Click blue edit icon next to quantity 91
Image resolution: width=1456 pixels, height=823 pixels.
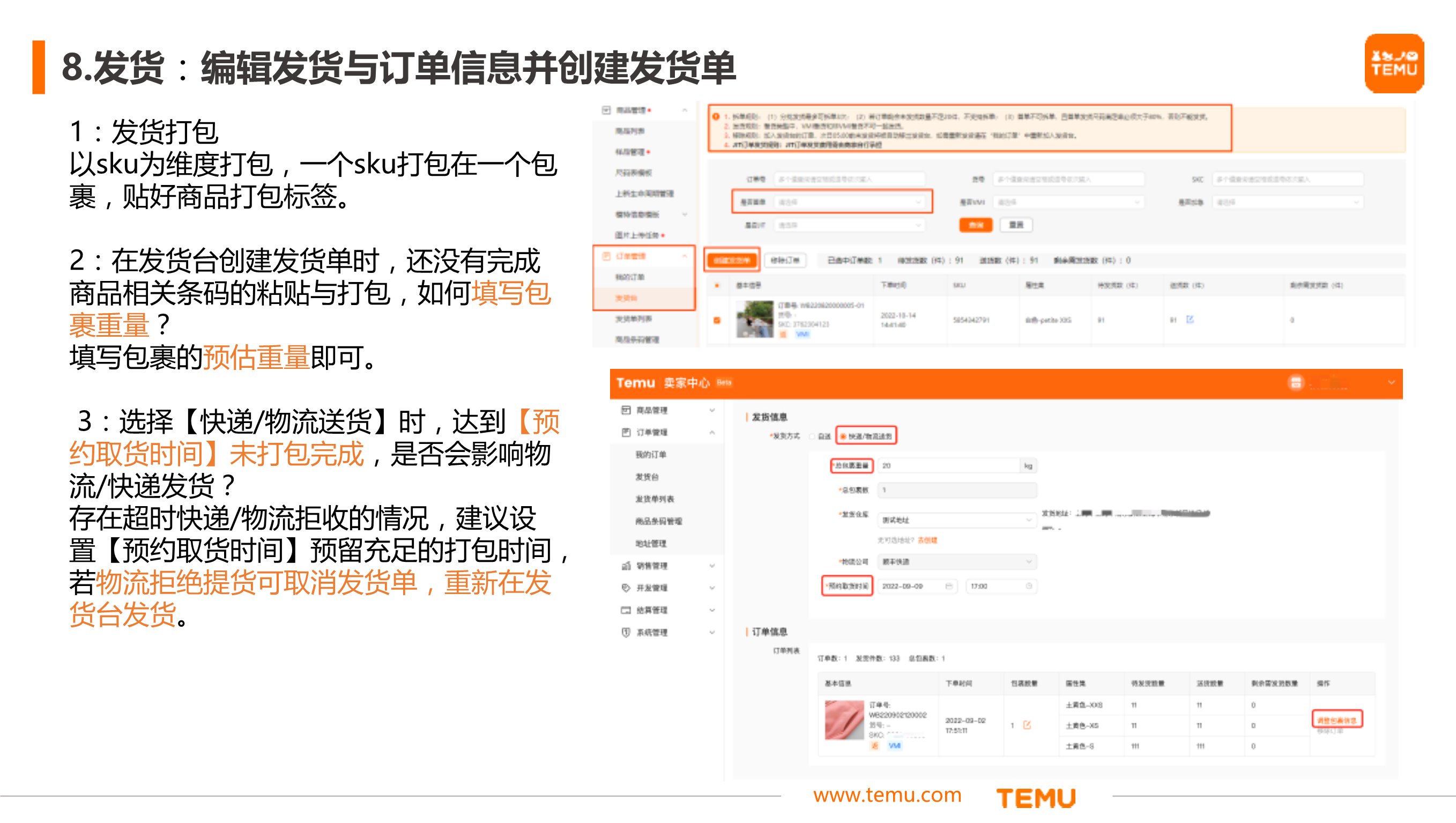(x=1190, y=320)
